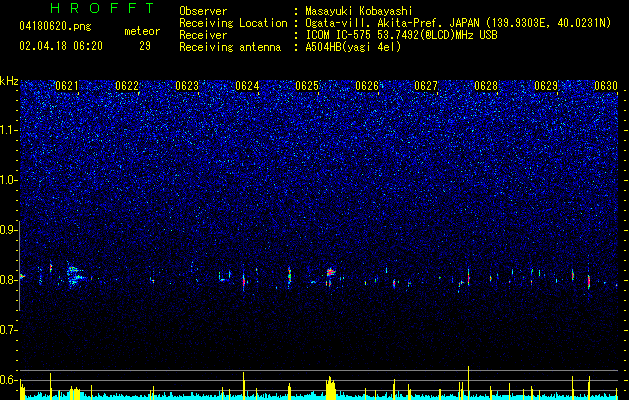629x400 pixels.
Task: Click the 1.0 kHz axis label
Action: click(8, 180)
